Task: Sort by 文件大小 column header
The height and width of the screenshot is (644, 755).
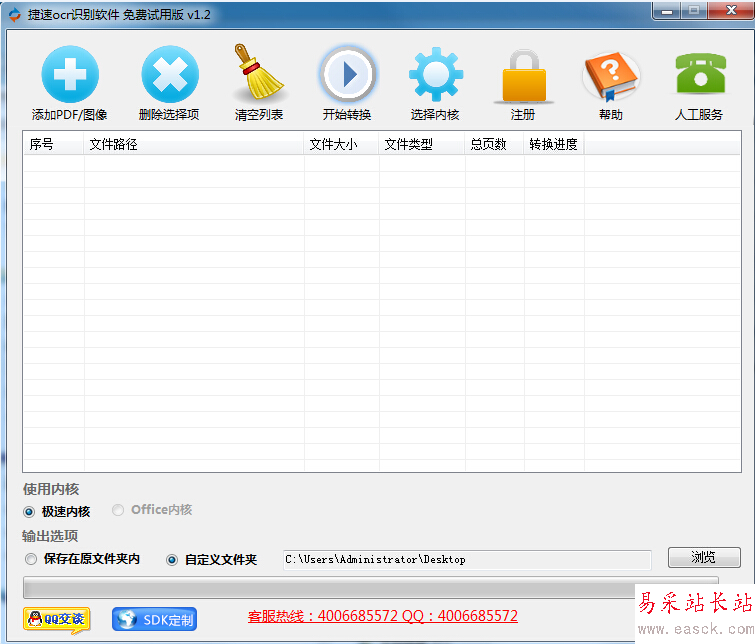Action: (x=342, y=144)
